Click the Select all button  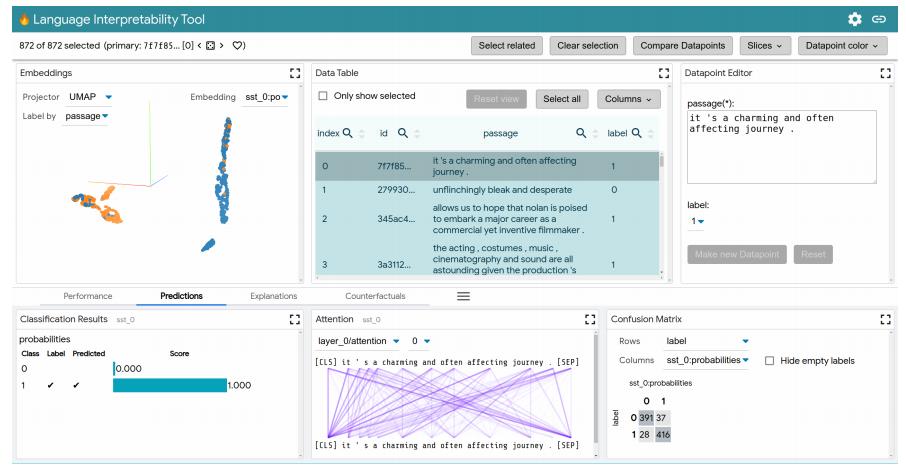pyautogui.click(x=562, y=99)
